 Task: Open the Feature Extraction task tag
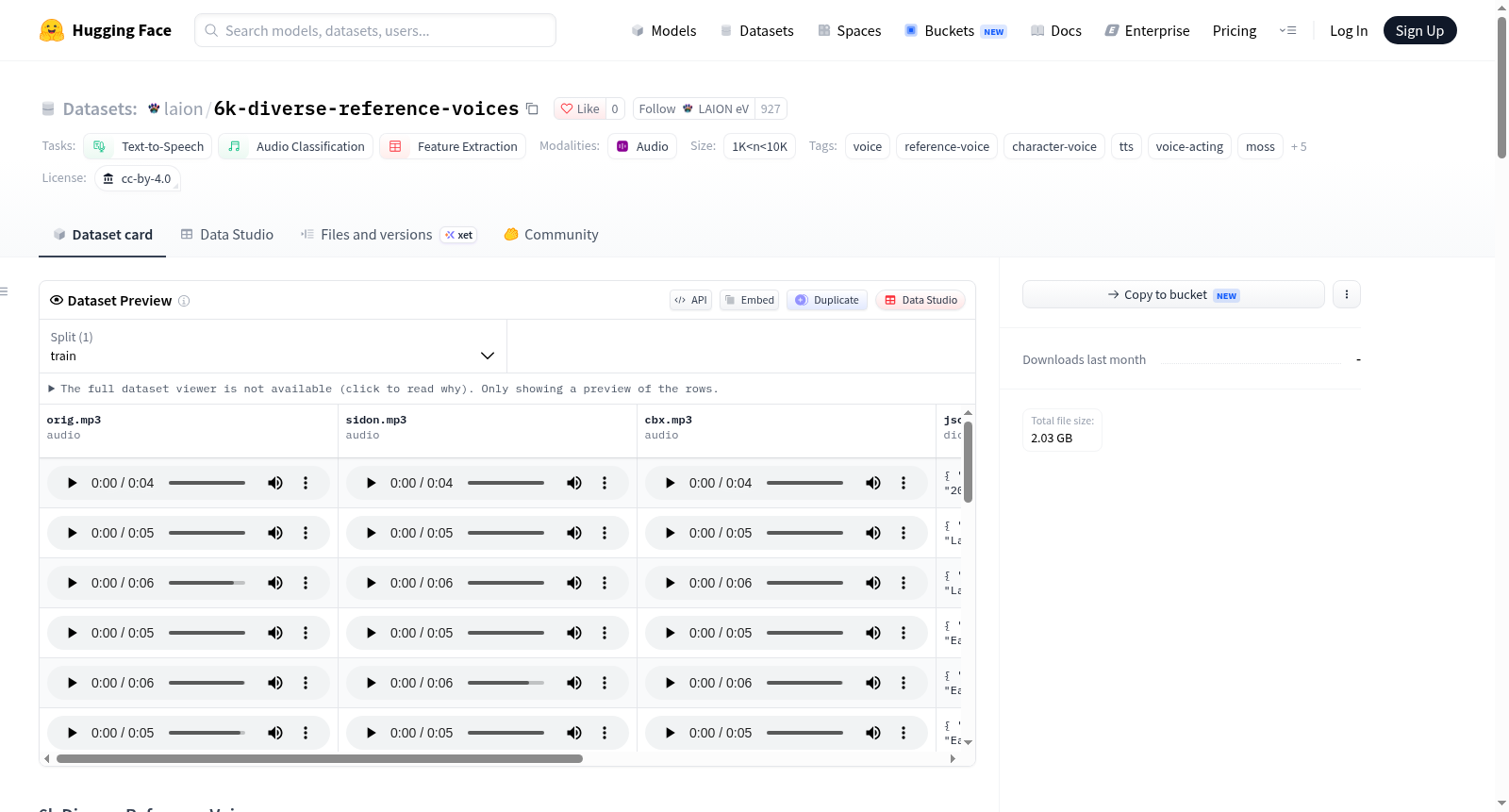click(x=453, y=146)
